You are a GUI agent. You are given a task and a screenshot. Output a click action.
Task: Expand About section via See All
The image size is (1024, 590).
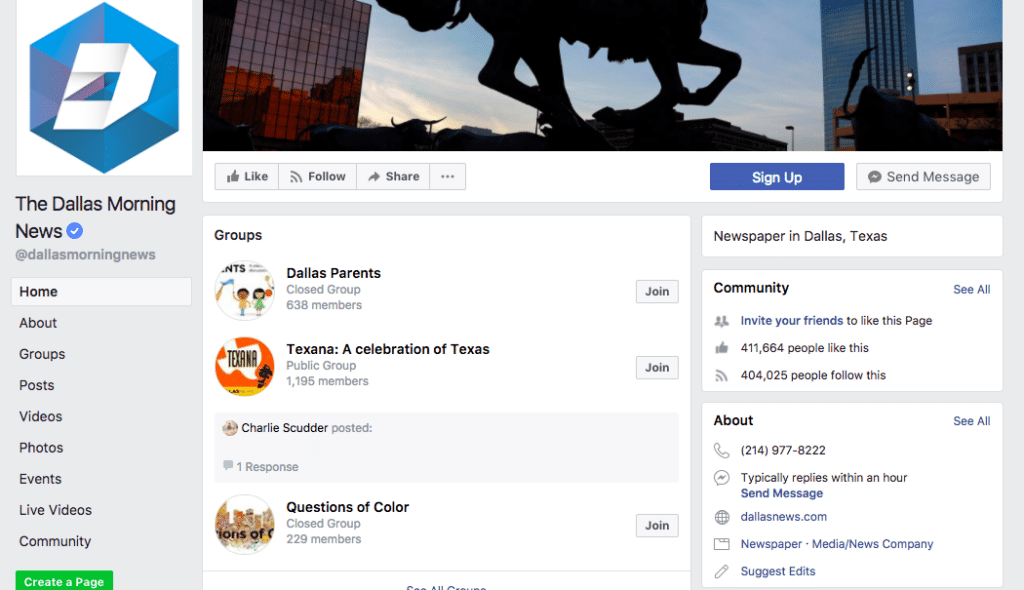pyautogui.click(x=971, y=421)
